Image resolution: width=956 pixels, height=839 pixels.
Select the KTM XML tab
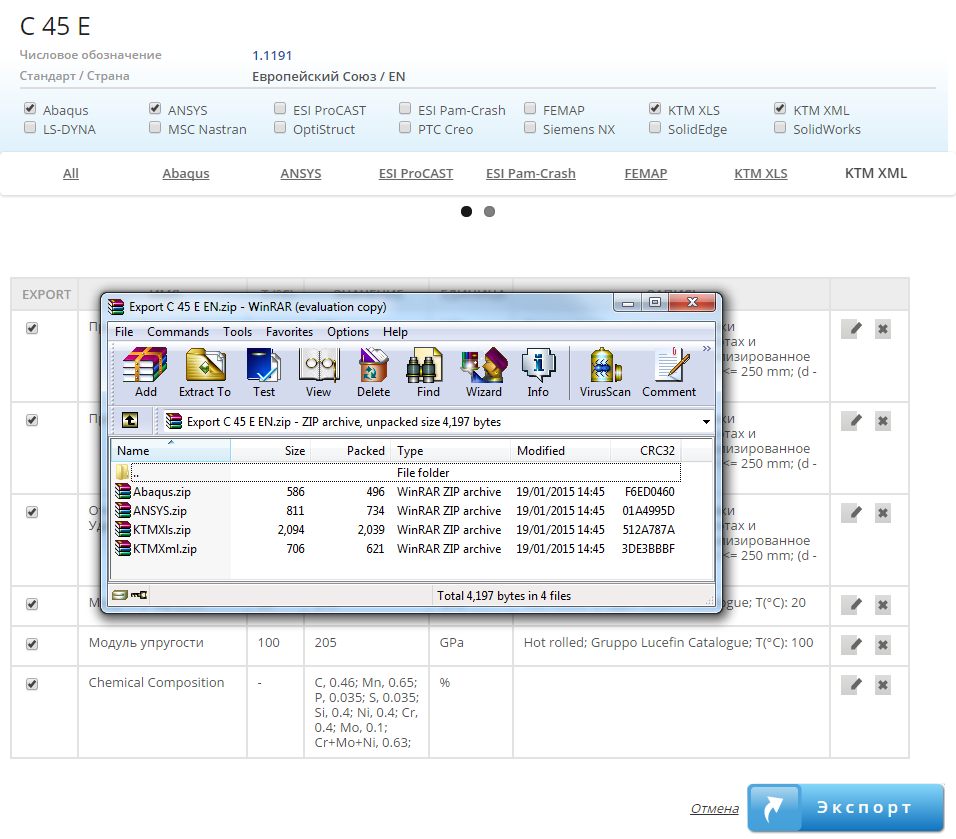(x=876, y=173)
